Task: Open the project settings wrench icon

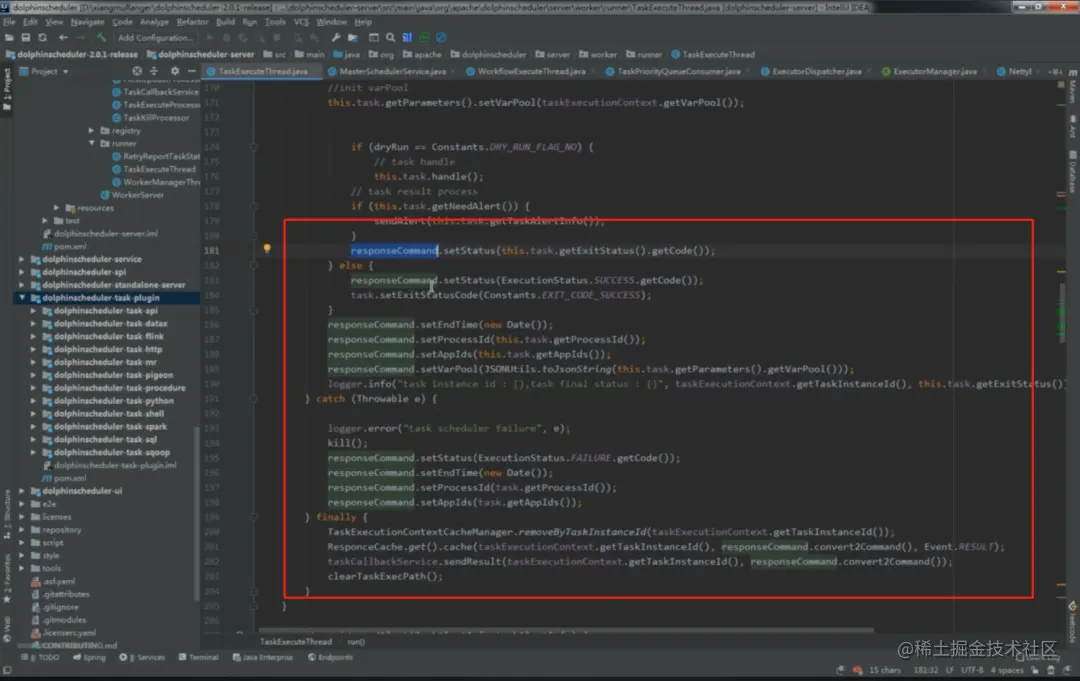Action: (335, 37)
